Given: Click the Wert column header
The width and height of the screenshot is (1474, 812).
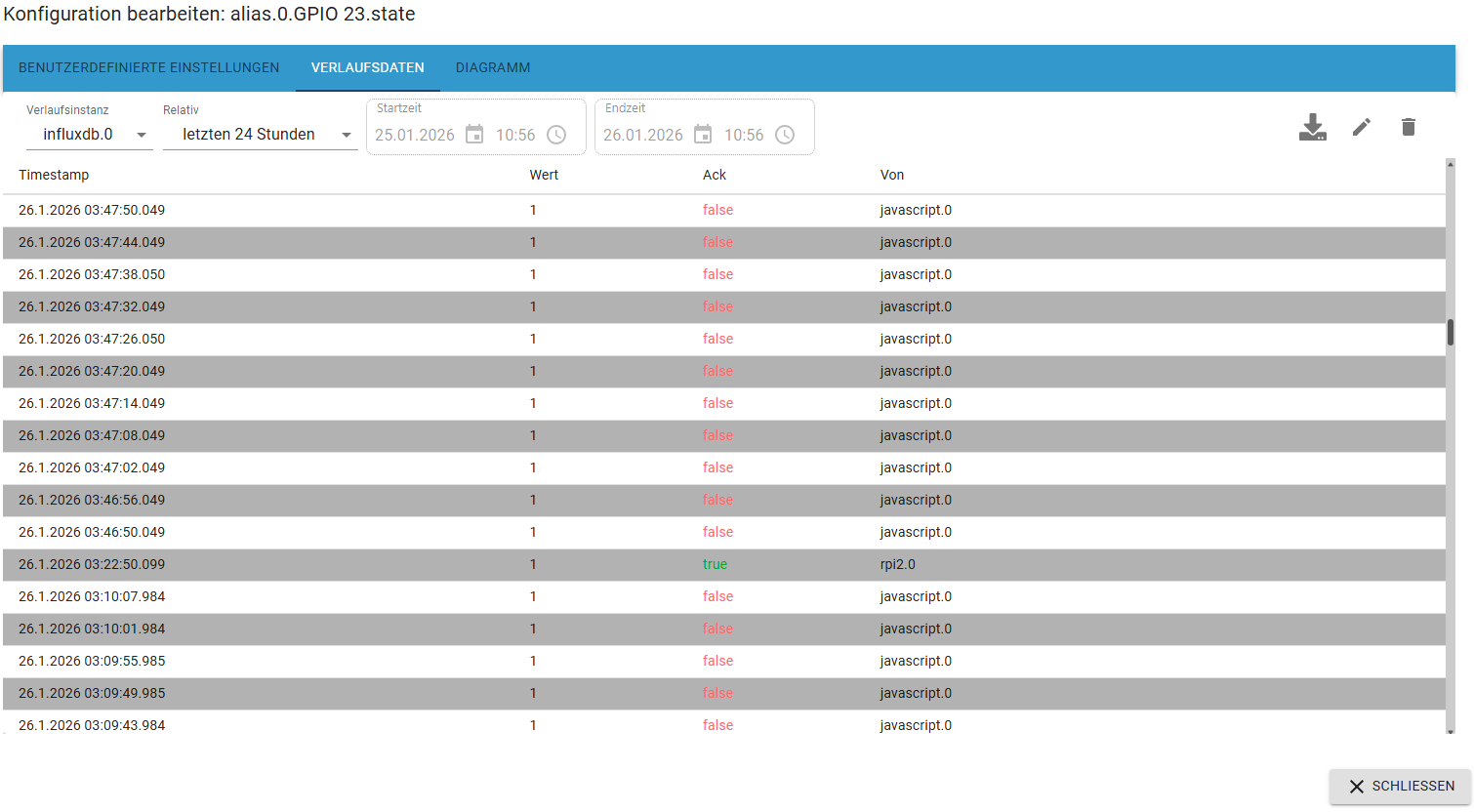Looking at the screenshot, I should point(544,175).
